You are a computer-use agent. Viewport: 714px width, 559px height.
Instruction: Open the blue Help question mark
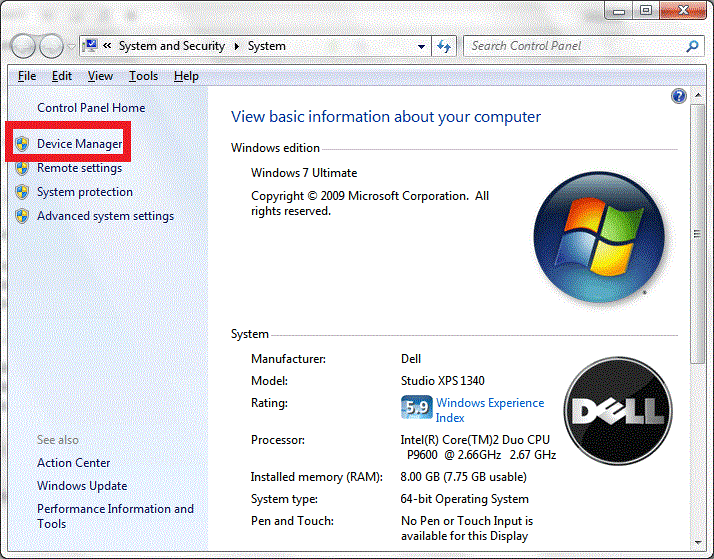tap(678, 96)
